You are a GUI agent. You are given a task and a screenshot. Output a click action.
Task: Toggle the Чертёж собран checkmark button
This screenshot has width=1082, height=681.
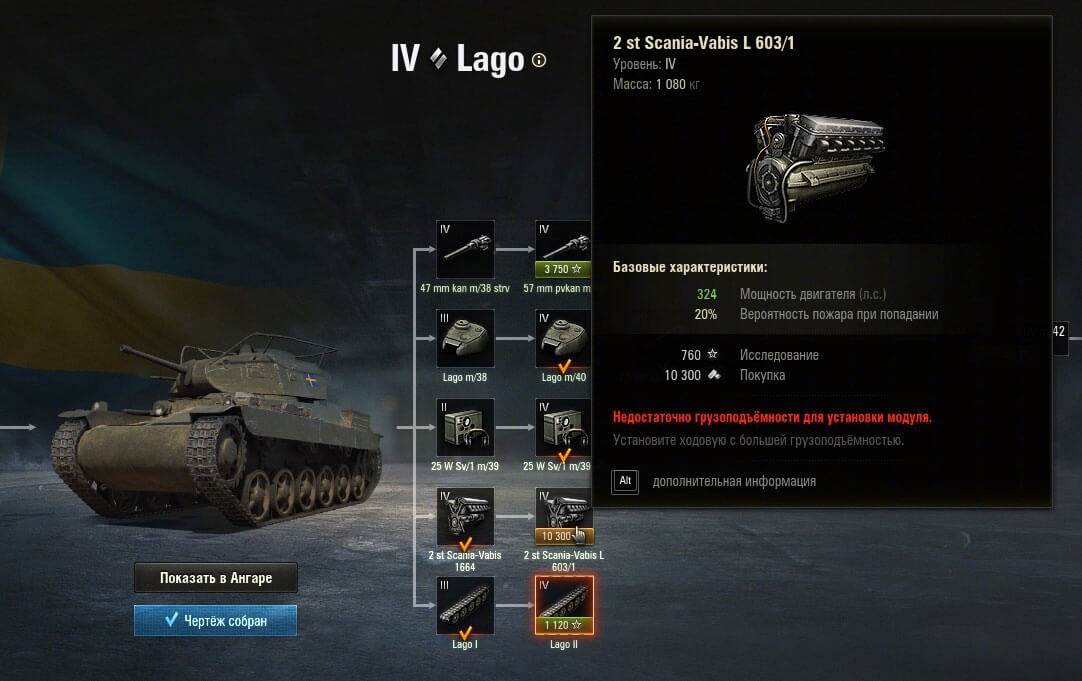(215, 620)
